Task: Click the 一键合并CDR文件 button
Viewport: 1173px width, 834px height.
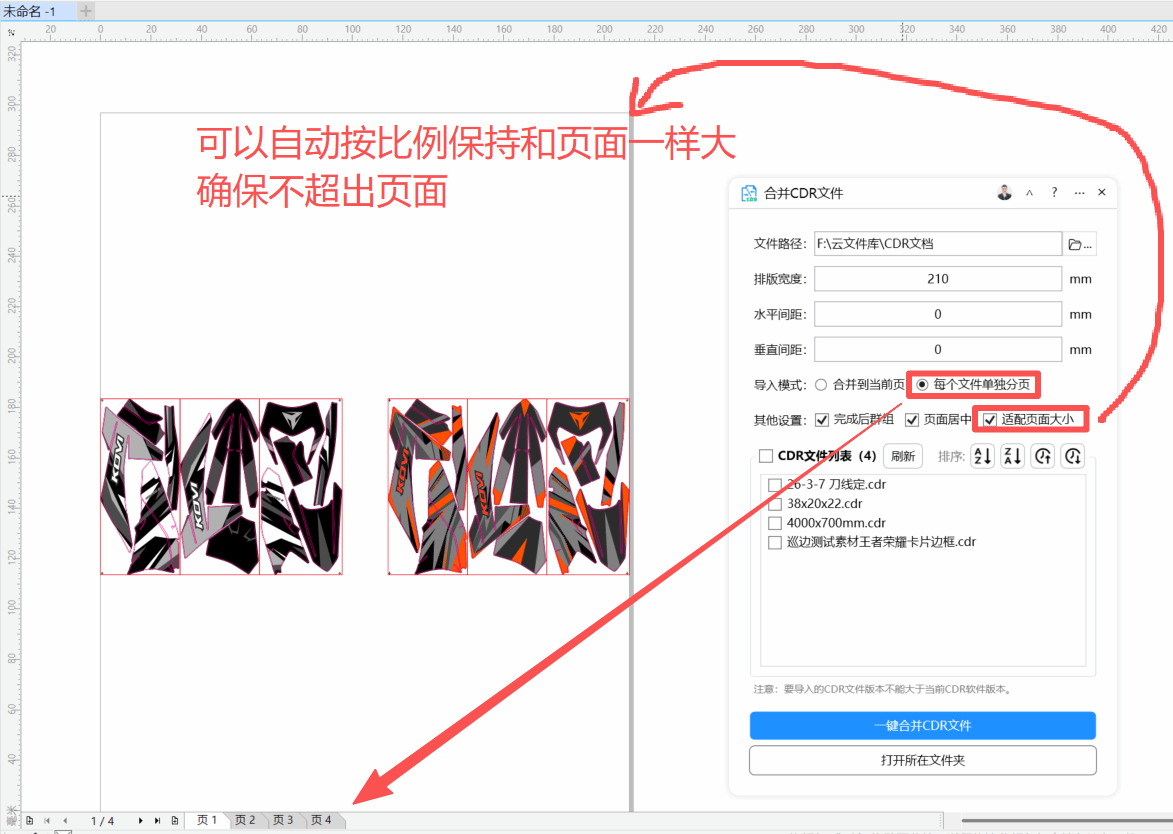Action: coord(922,725)
